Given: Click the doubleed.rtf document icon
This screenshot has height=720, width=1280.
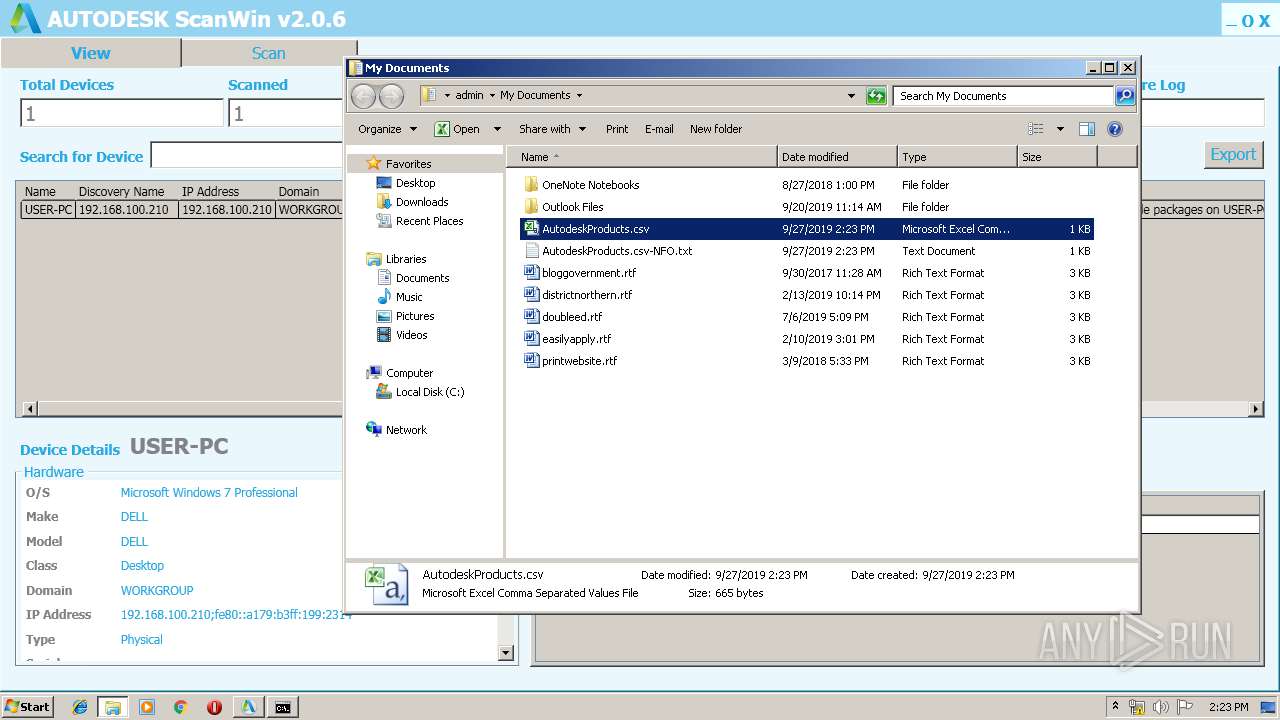Looking at the screenshot, I should pos(531,317).
